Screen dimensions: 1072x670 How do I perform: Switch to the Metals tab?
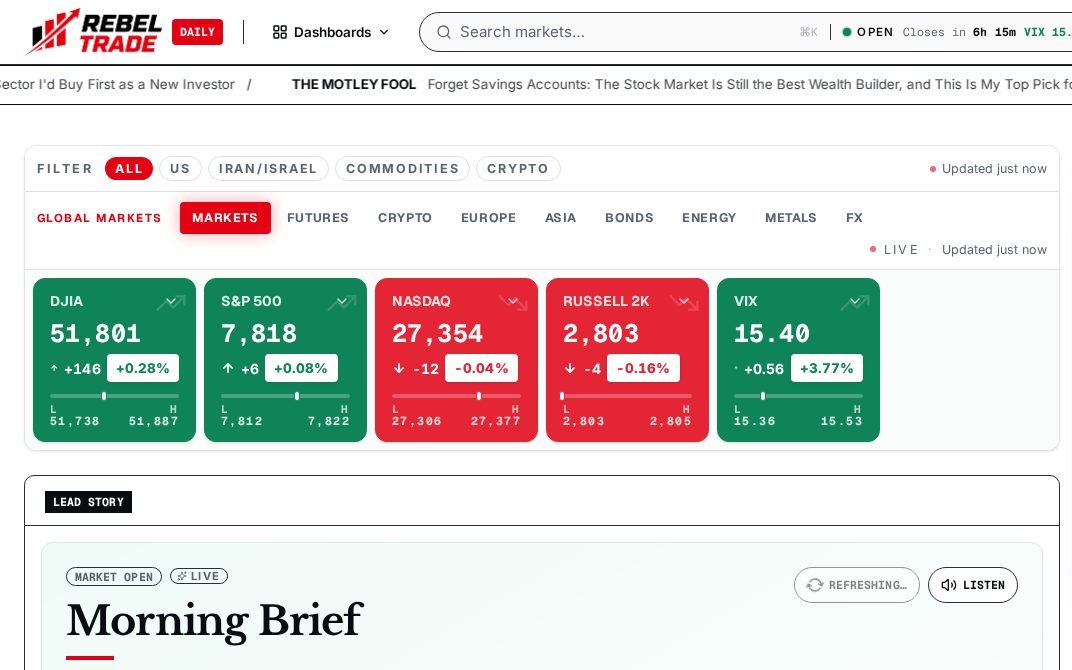point(790,218)
